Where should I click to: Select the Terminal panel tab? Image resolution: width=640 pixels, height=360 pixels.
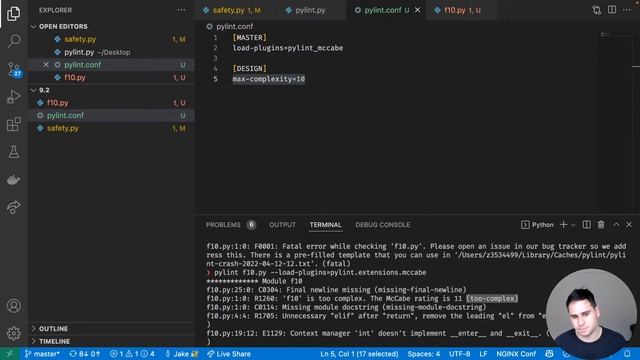click(x=325, y=225)
